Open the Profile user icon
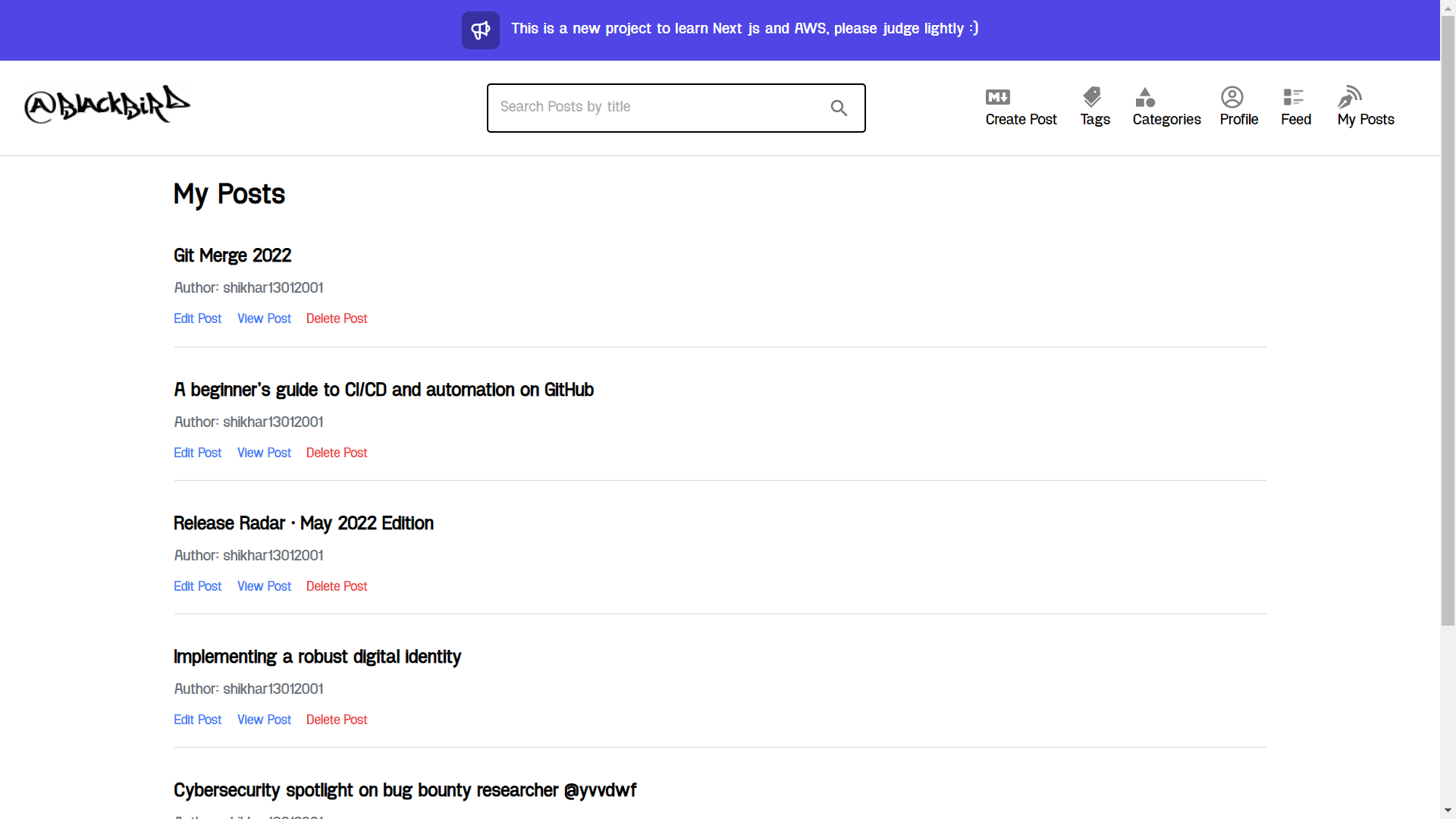The width and height of the screenshot is (1456, 819). point(1232,97)
